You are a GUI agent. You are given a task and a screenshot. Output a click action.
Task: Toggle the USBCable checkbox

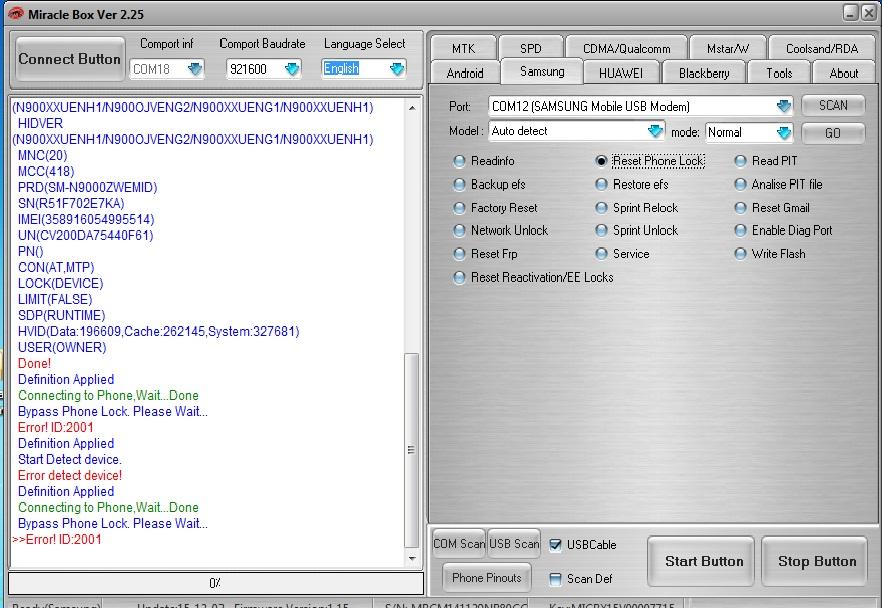tap(555, 544)
